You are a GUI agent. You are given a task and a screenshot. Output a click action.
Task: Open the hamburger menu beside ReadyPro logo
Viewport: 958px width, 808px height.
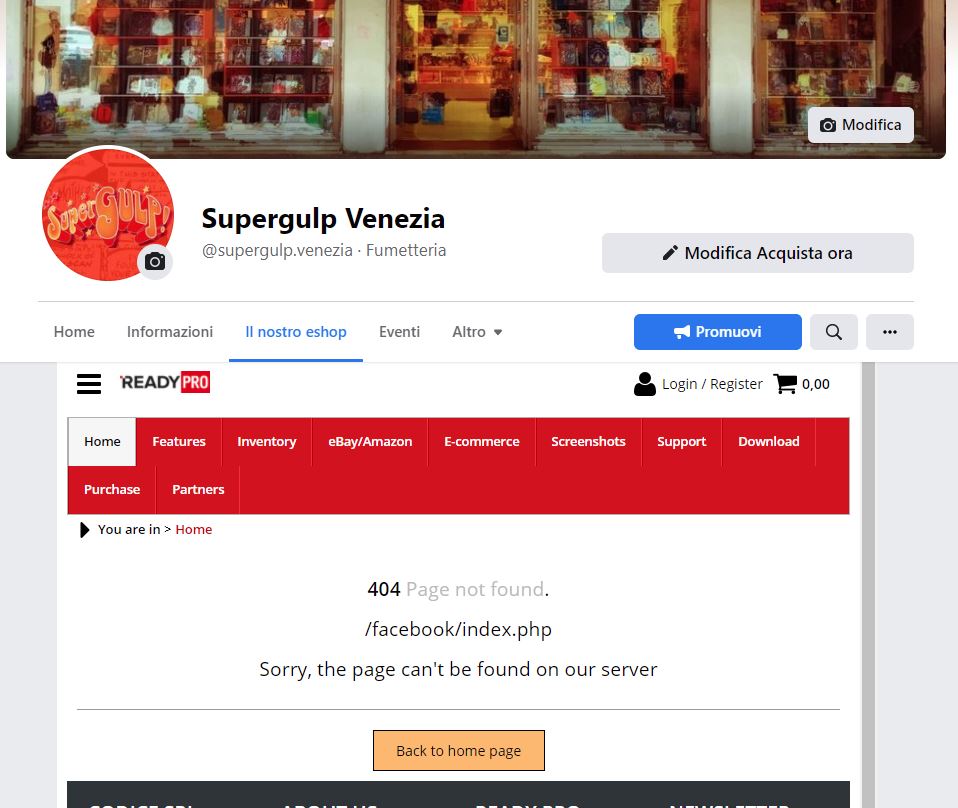89,384
